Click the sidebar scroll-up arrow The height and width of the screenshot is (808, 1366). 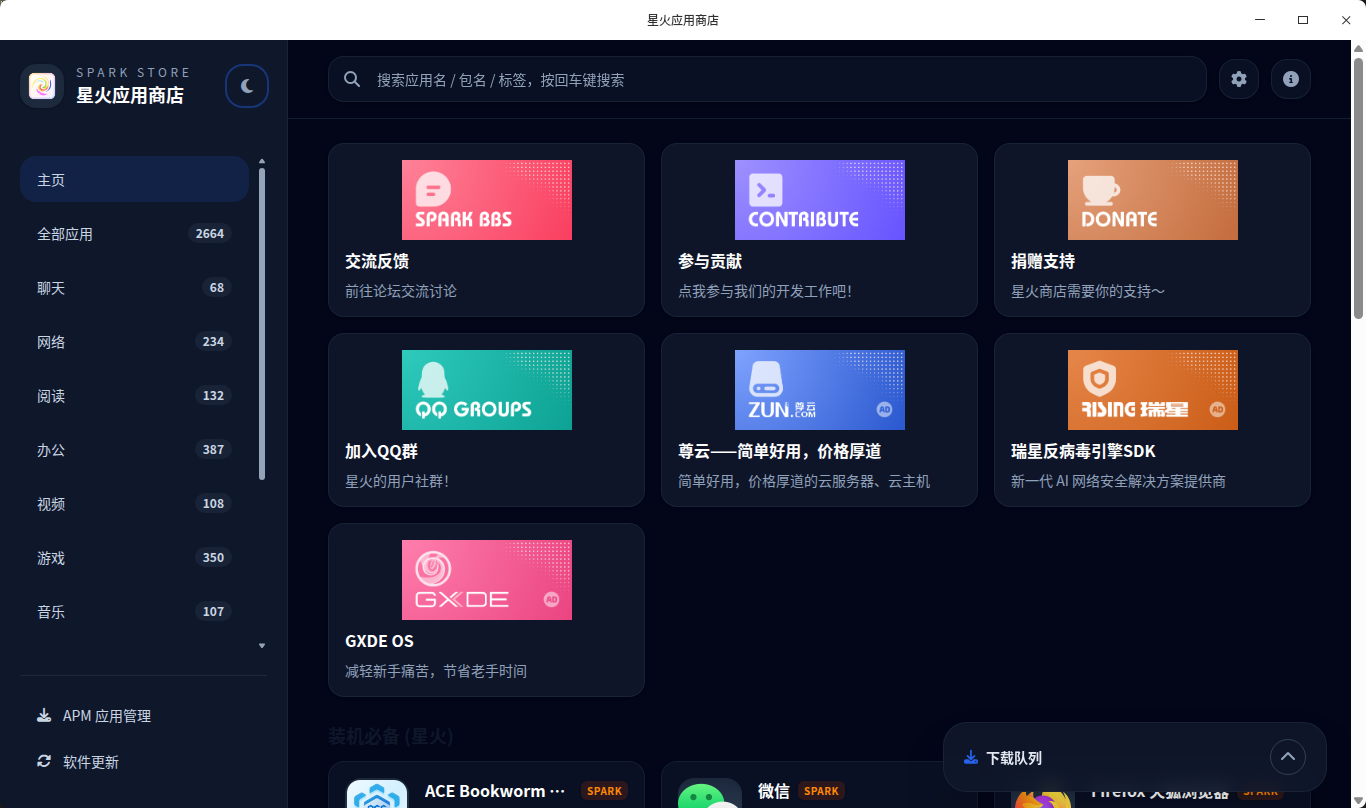point(261,160)
